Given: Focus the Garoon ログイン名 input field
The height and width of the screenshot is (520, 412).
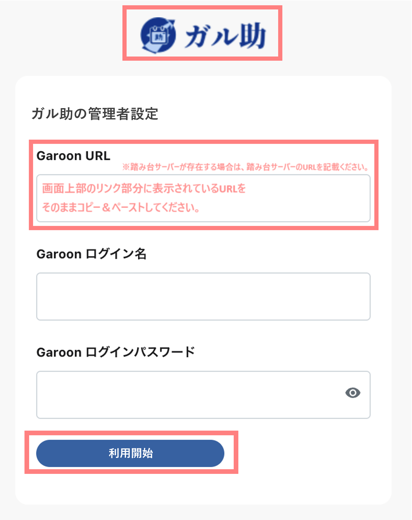Looking at the screenshot, I should (x=203, y=296).
